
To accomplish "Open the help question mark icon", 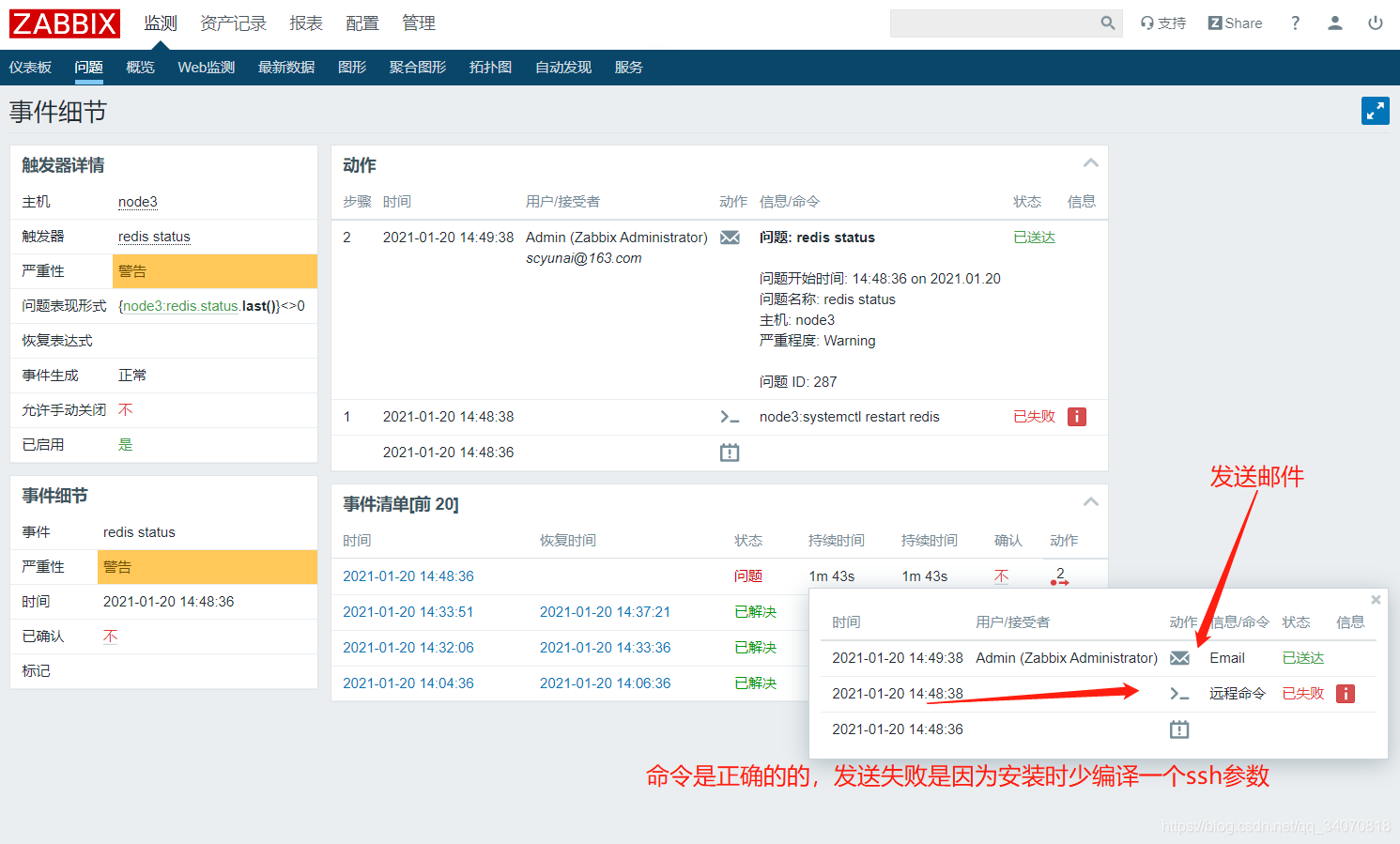I will (1295, 23).
